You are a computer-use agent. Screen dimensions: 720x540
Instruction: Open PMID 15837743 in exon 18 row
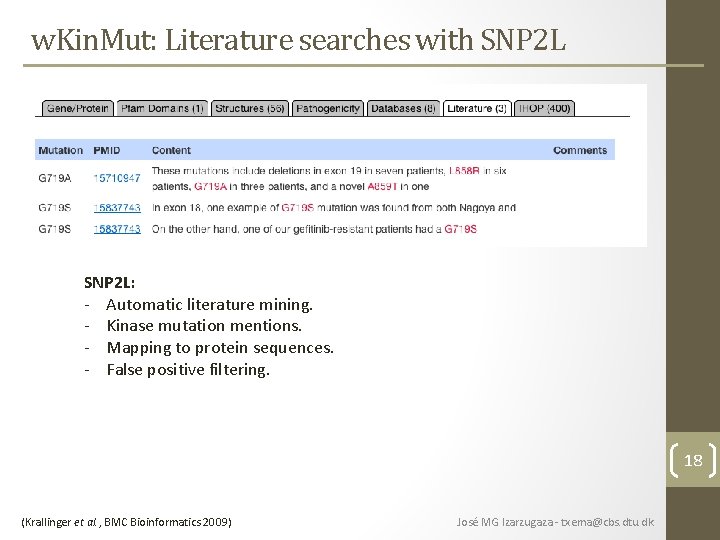[117, 208]
